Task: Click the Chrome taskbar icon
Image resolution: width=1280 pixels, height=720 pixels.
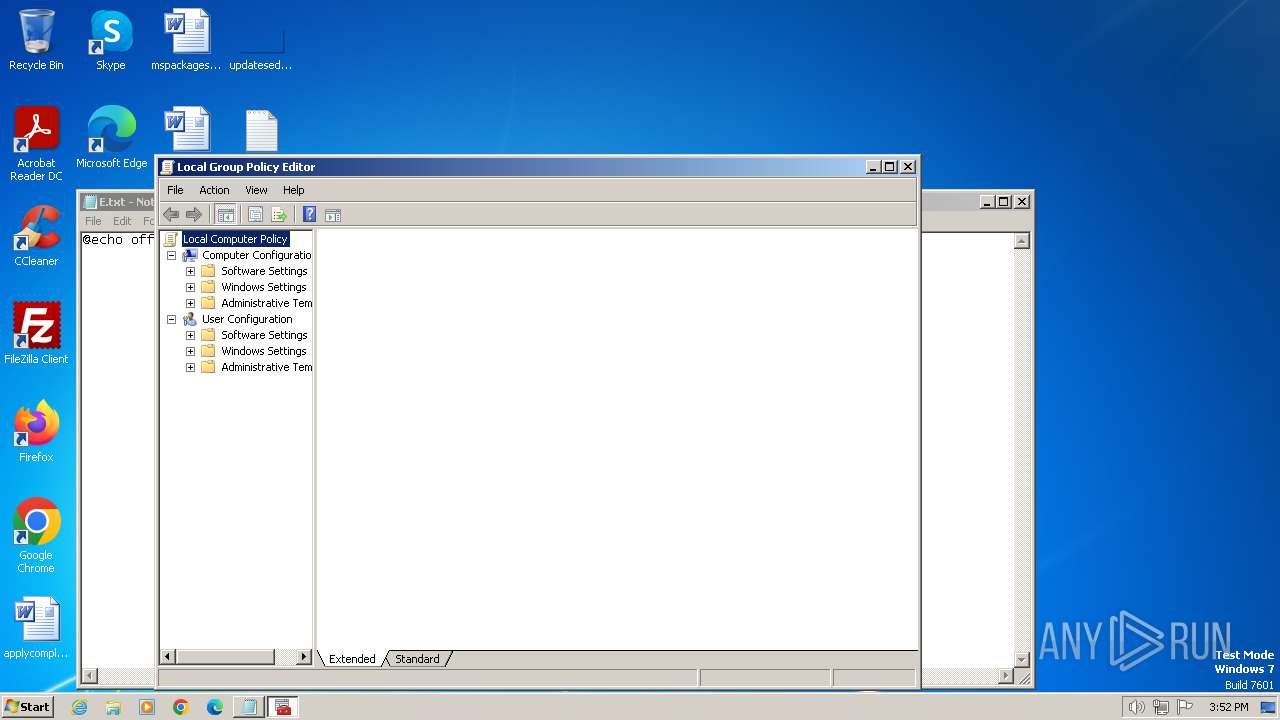Action: [x=181, y=707]
